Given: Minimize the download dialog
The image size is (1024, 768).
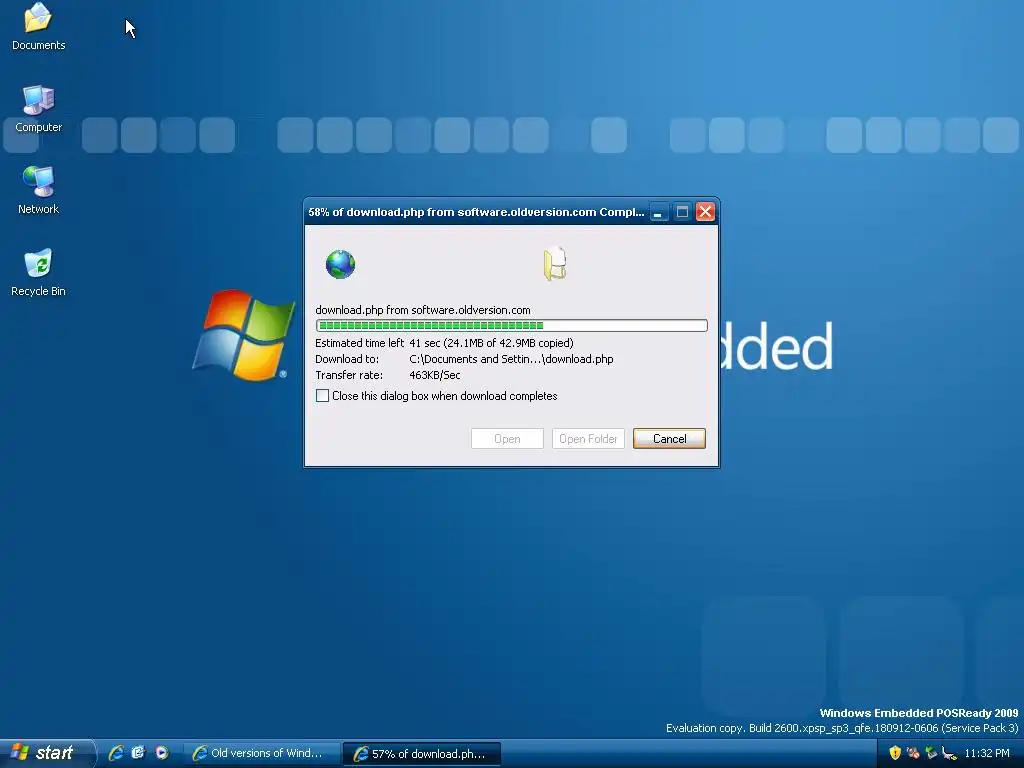Looking at the screenshot, I should [659, 212].
